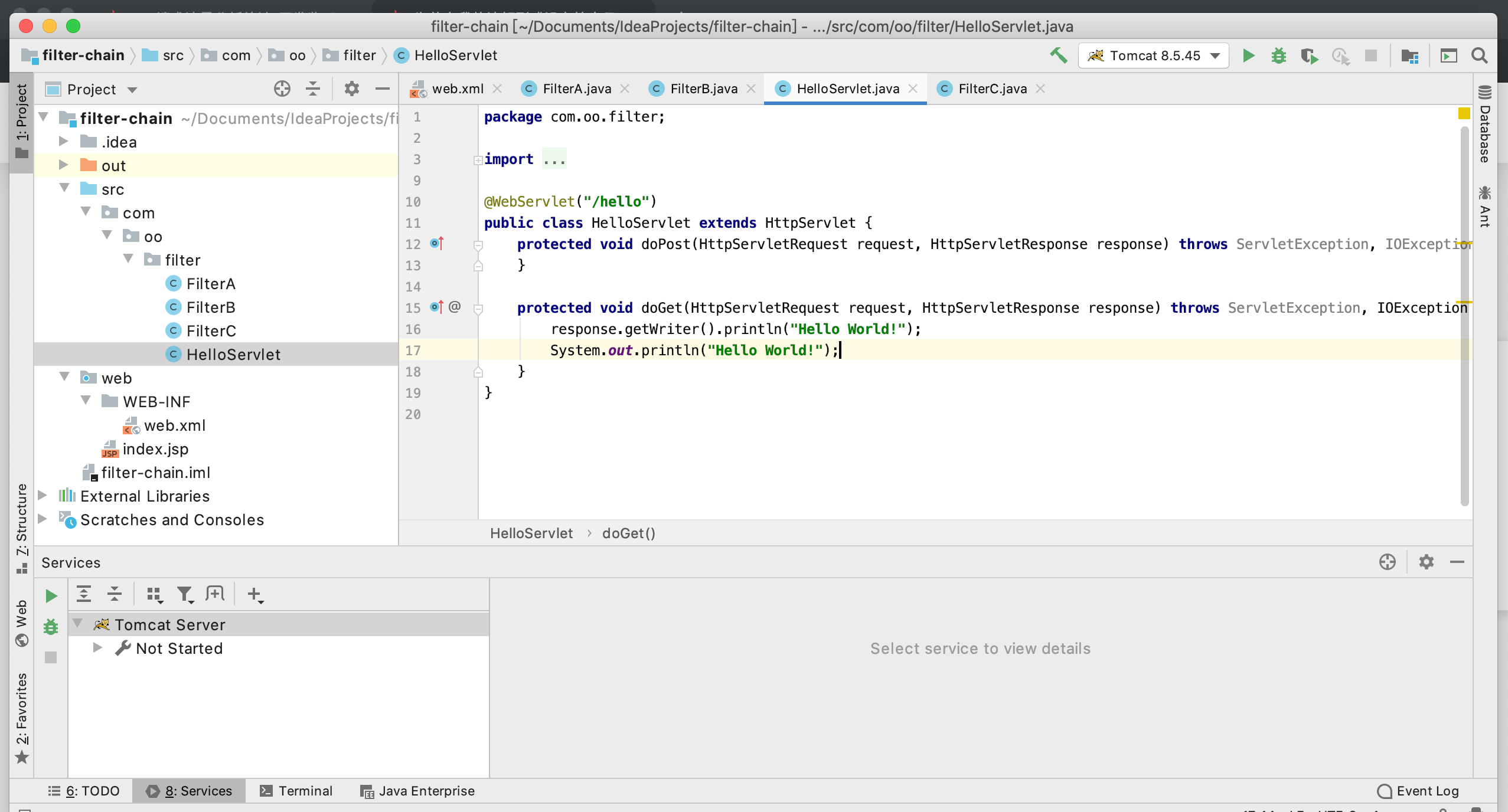This screenshot has height=812, width=1508.
Task: Toggle the 6: TODO tool window
Action: click(x=84, y=791)
